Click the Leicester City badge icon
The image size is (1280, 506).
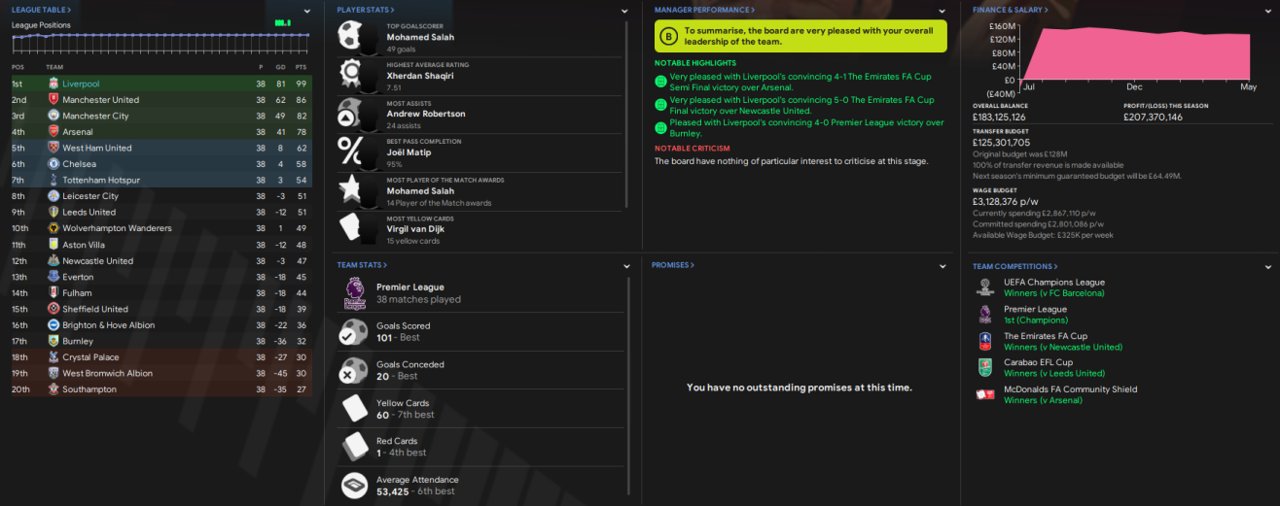(52, 196)
